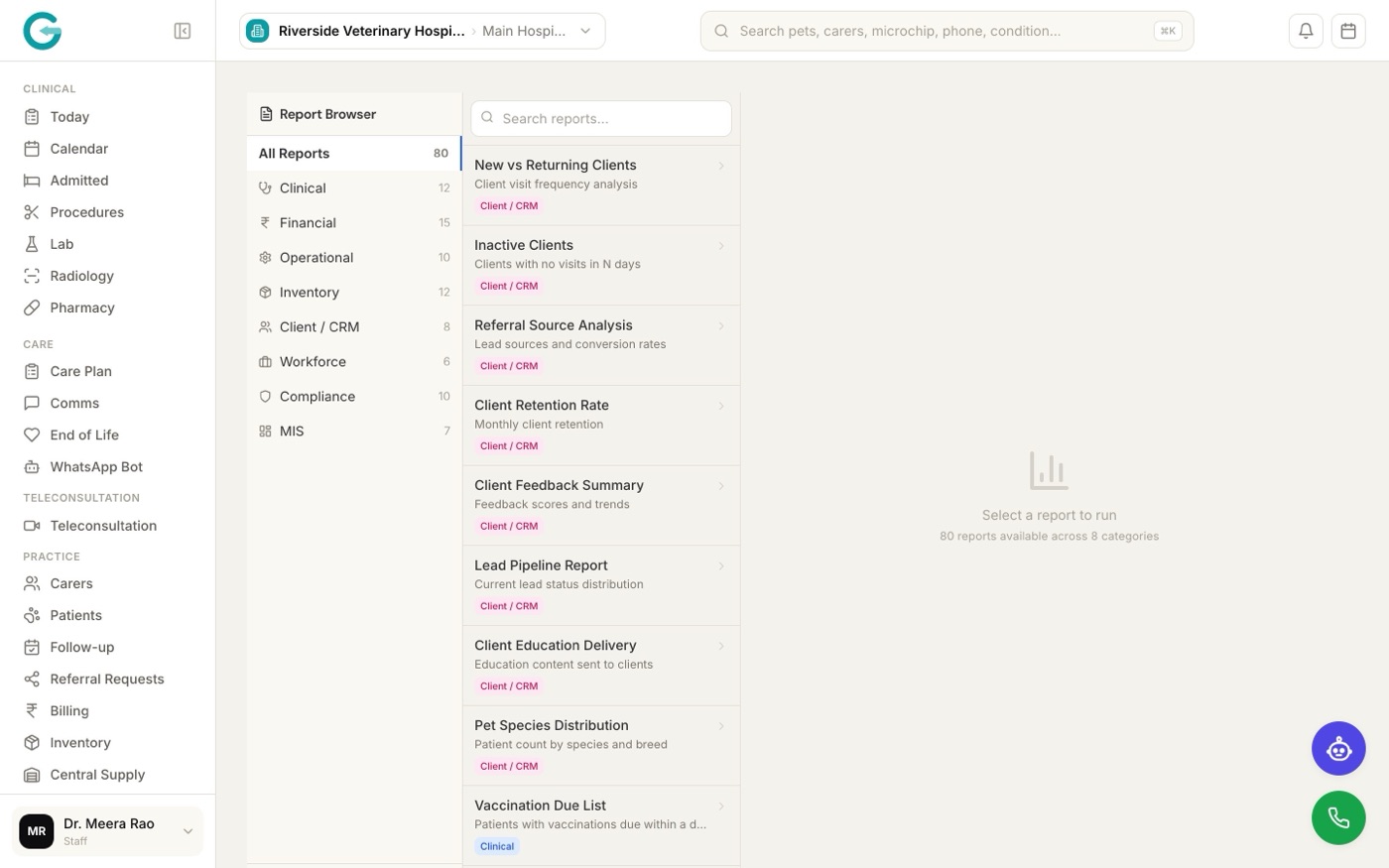Go to Referral Requests
This screenshot has width=1389, height=868.
click(107, 679)
